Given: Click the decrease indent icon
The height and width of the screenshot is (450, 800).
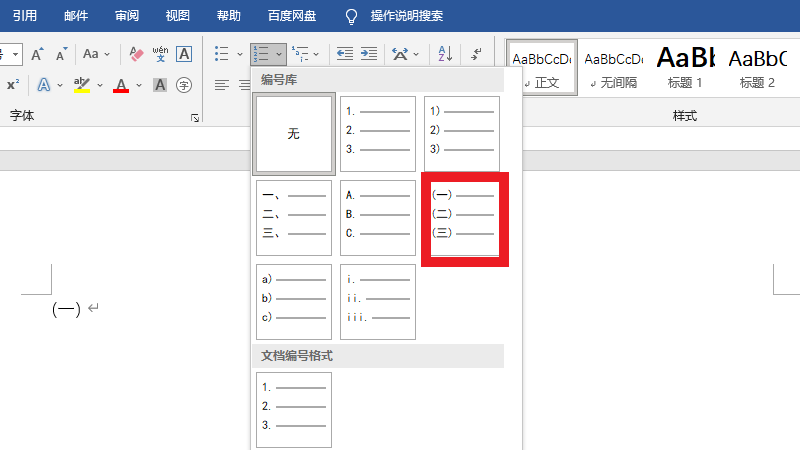Looking at the screenshot, I should (x=345, y=54).
